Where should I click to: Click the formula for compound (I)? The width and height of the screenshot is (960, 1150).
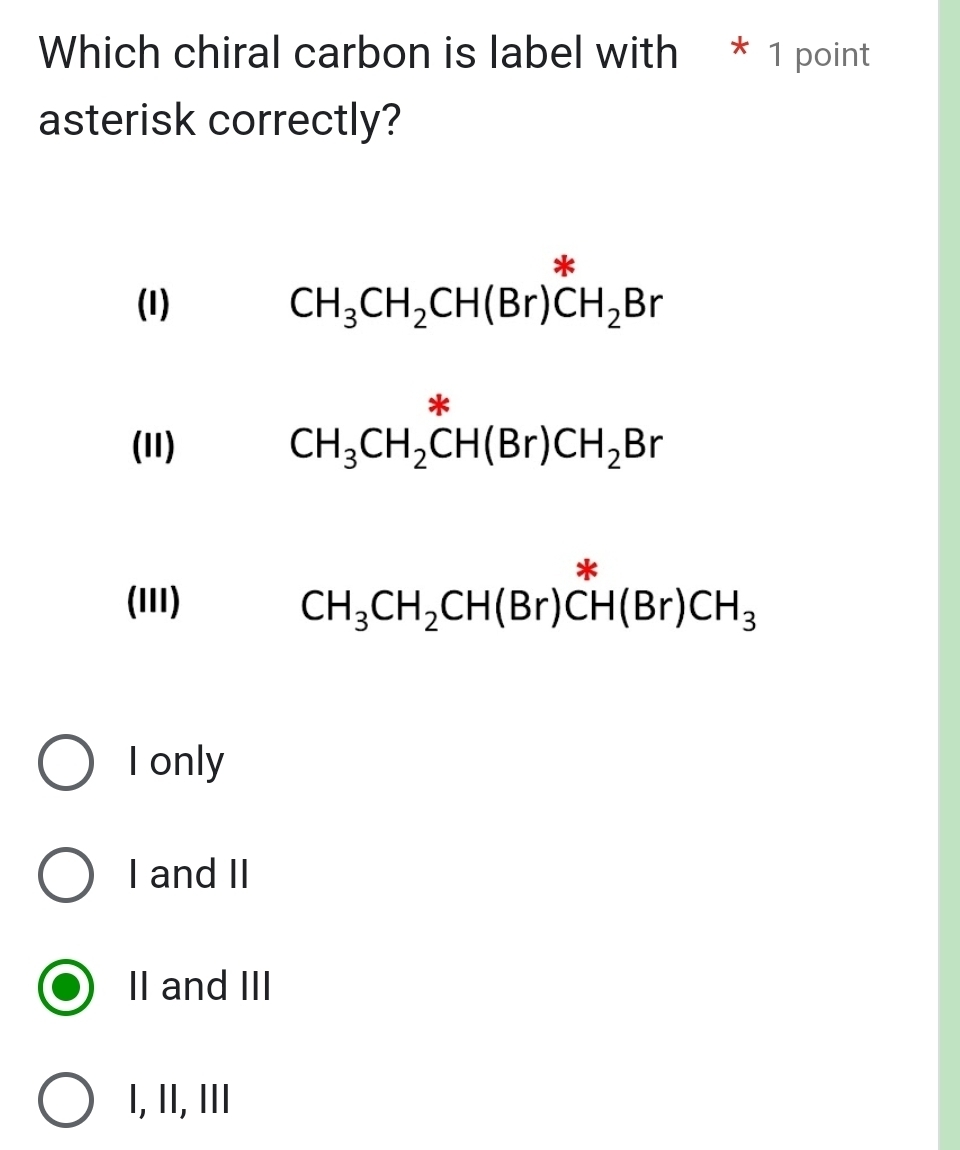[477, 303]
